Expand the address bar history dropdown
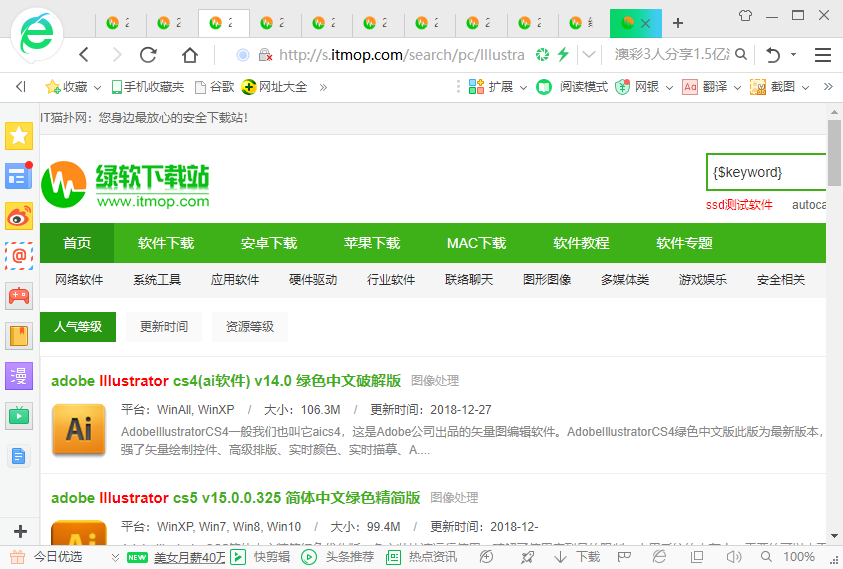This screenshot has height=569, width=843. tap(589, 54)
